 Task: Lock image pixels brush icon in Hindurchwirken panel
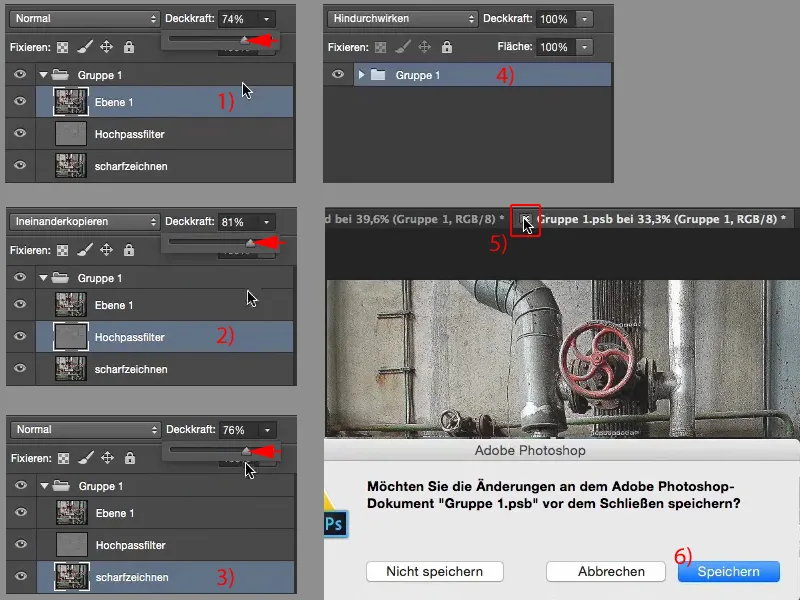(403, 47)
